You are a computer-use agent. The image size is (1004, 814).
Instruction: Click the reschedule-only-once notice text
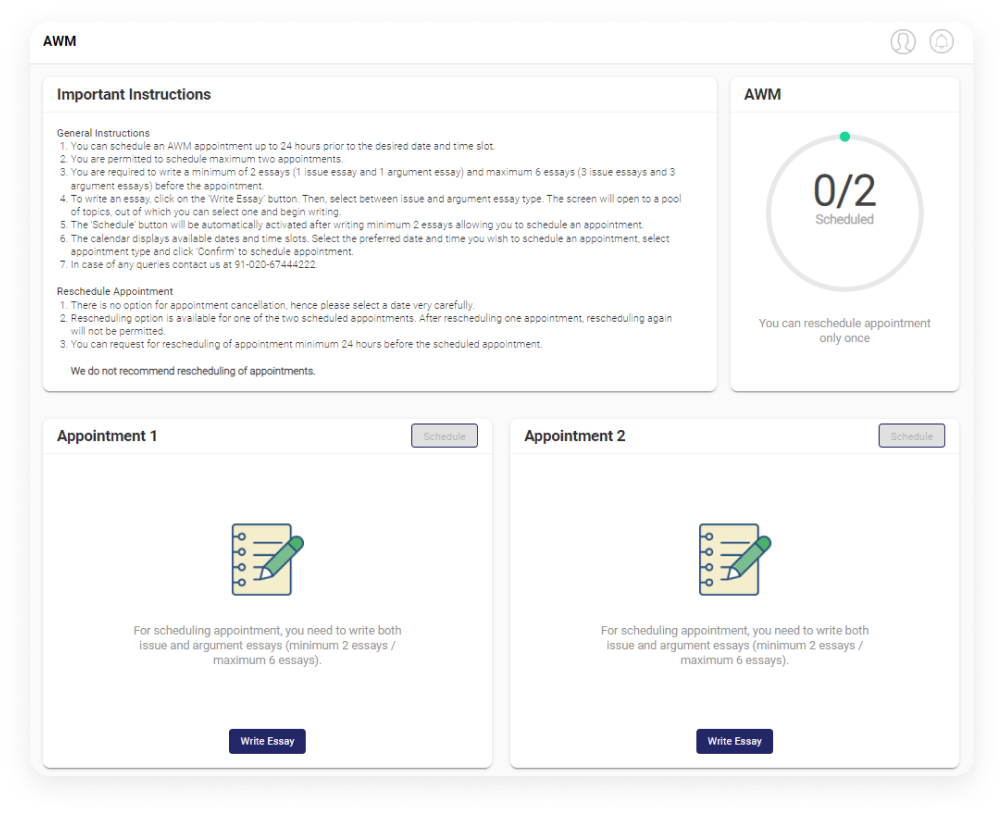(x=844, y=330)
